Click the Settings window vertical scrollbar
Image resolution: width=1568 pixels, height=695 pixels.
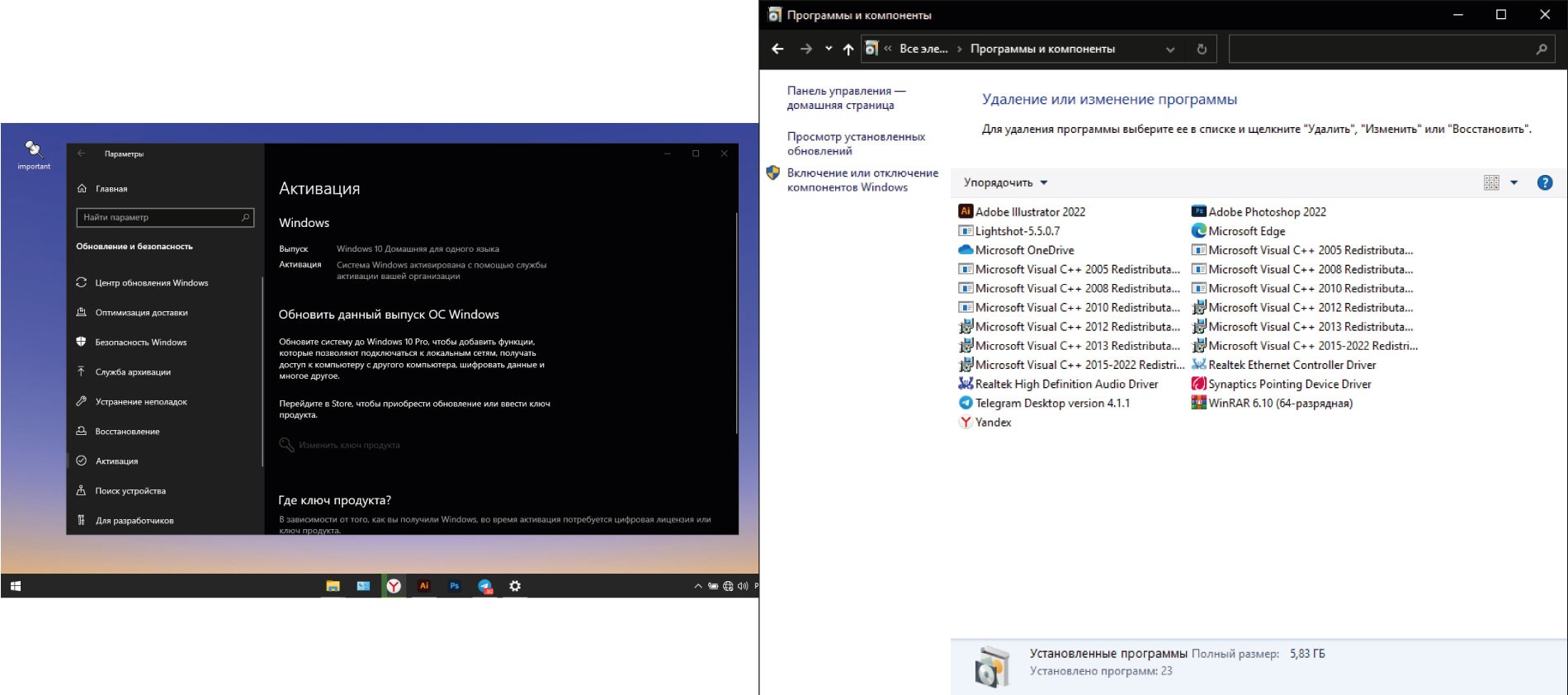click(736, 324)
